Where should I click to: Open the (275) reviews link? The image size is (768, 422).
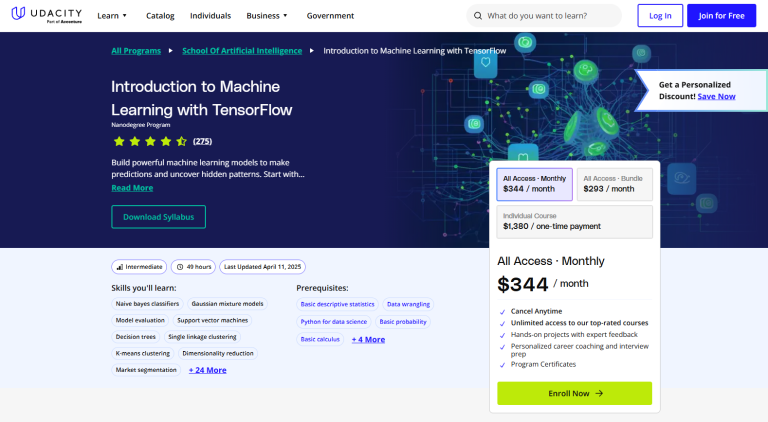coord(202,141)
